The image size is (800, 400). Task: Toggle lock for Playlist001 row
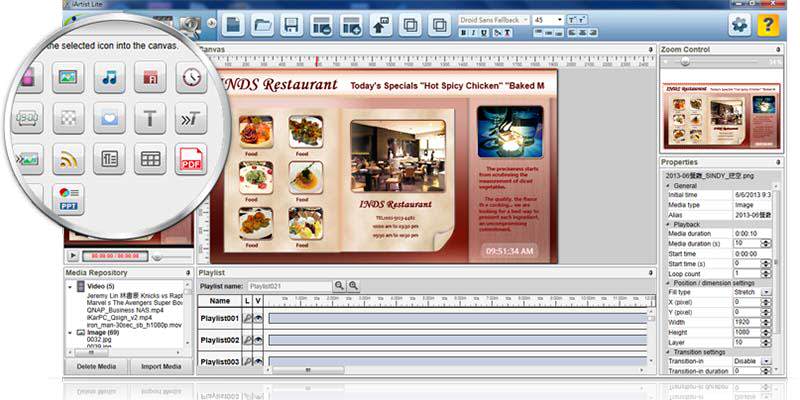pyautogui.click(x=248, y=318)
